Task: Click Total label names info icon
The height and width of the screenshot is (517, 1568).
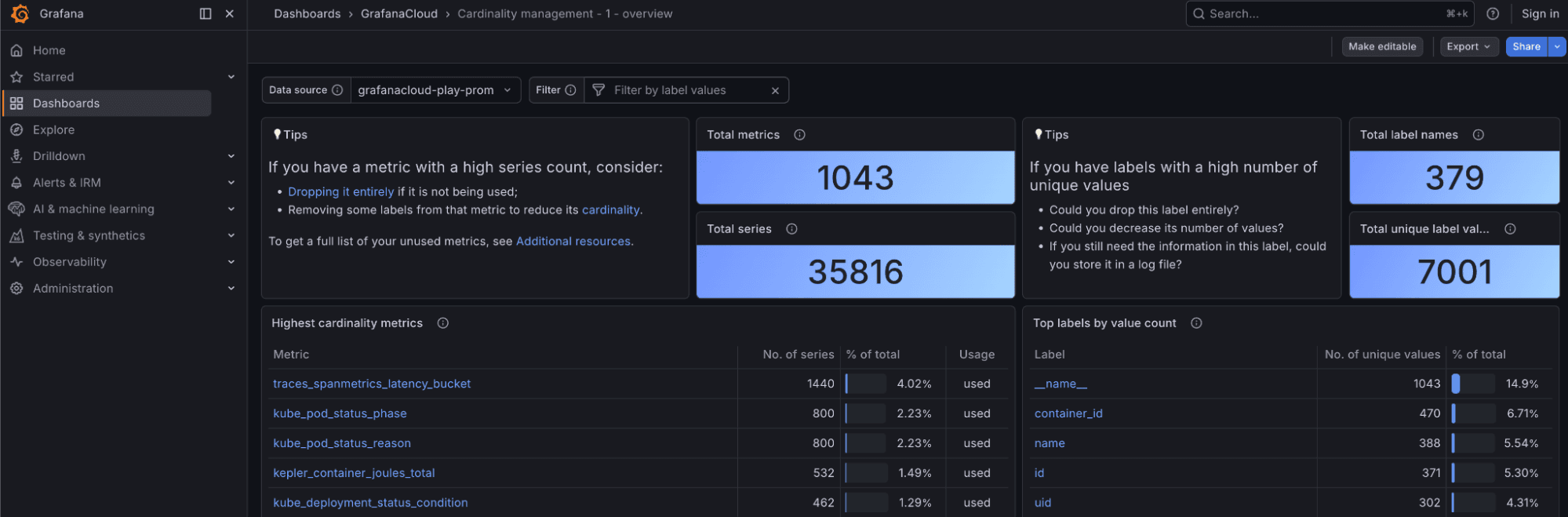Action: pos(1478,135)
